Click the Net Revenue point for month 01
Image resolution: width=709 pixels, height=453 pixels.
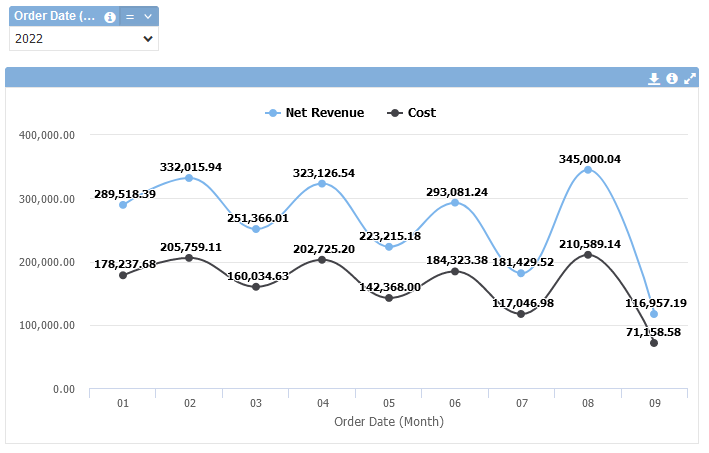[x=123, y=205]
